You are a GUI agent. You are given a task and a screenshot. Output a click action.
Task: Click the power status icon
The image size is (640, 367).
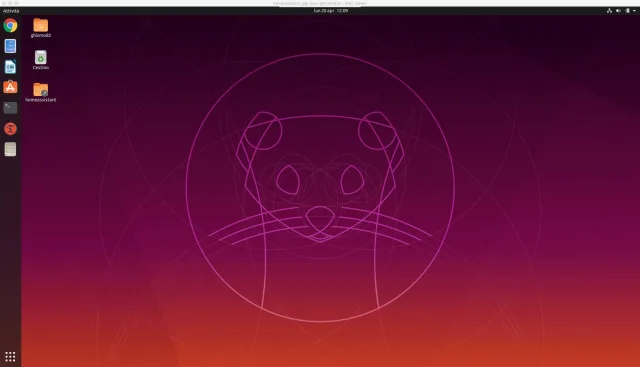click(627, 11)
